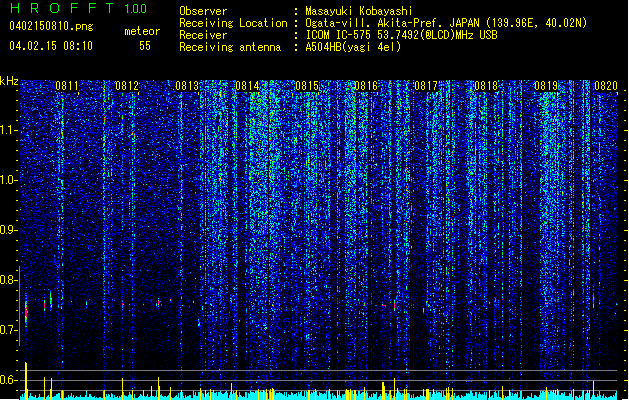629x400 pixels.
Task: Click the 0816 time marker
Action: tap(366, 86)
